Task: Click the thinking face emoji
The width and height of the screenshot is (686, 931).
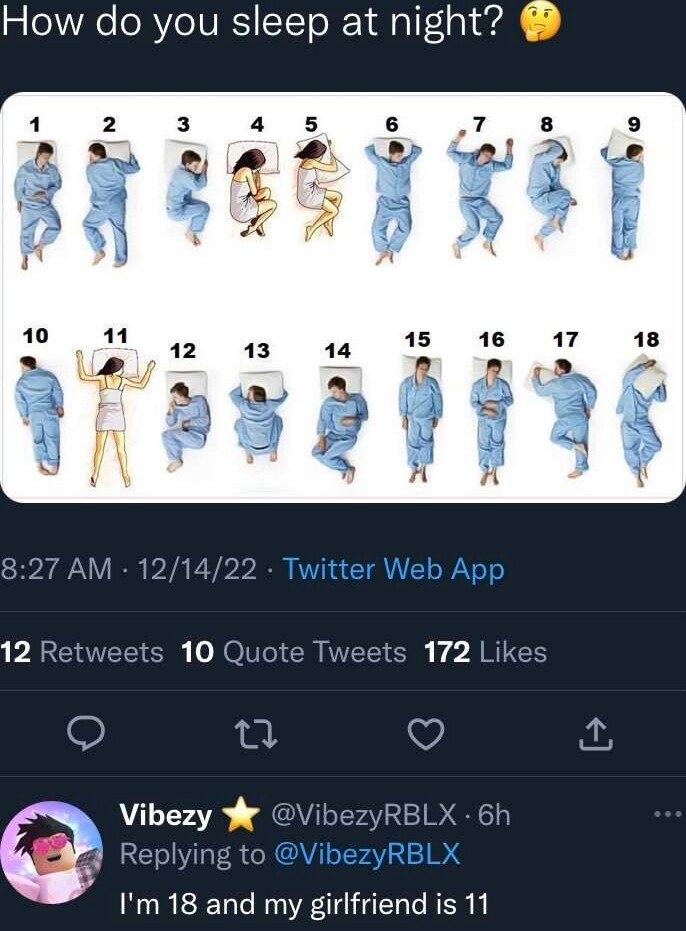Action: [x=540, y=21]
